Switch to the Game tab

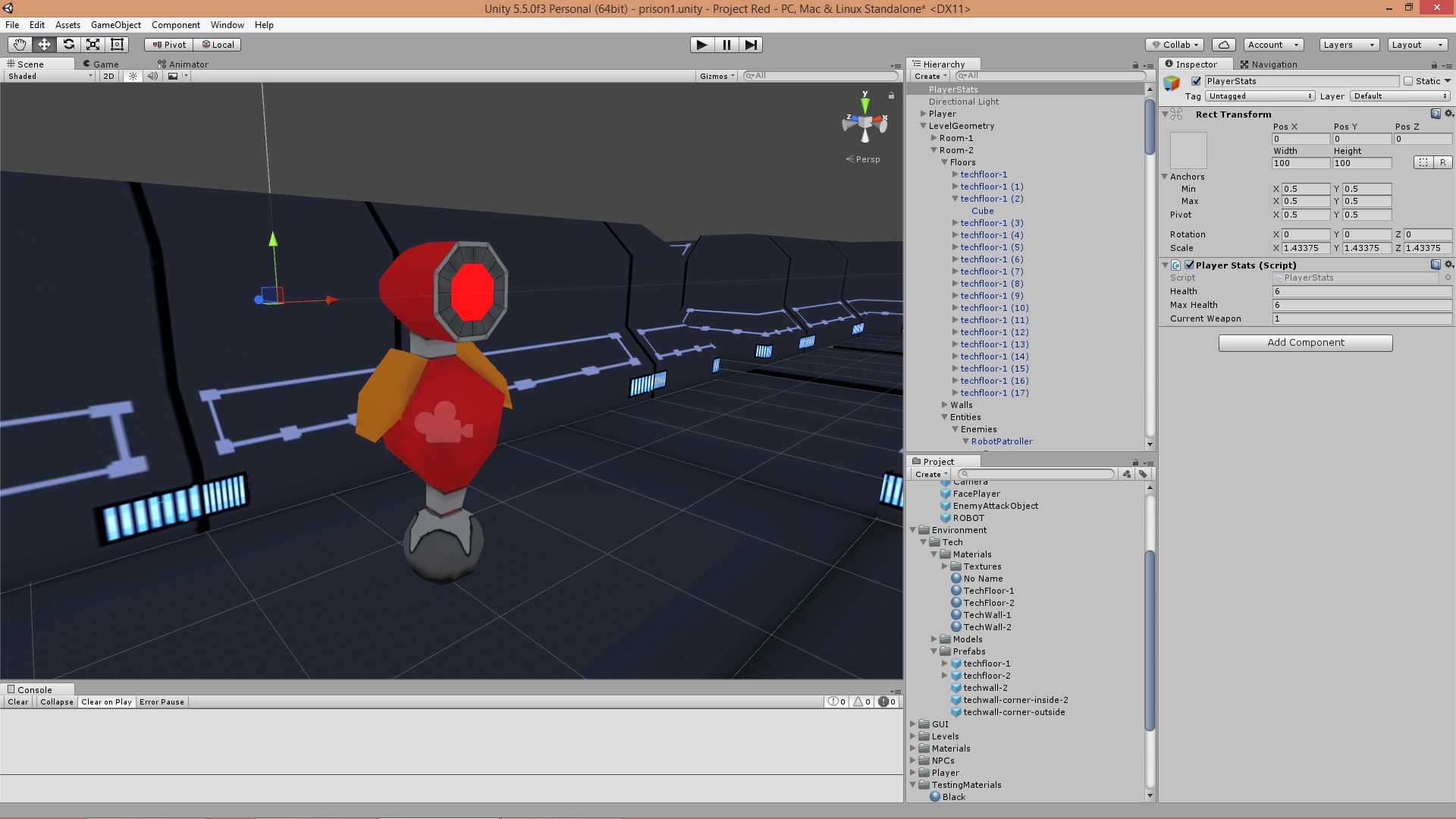coord(101,64)
